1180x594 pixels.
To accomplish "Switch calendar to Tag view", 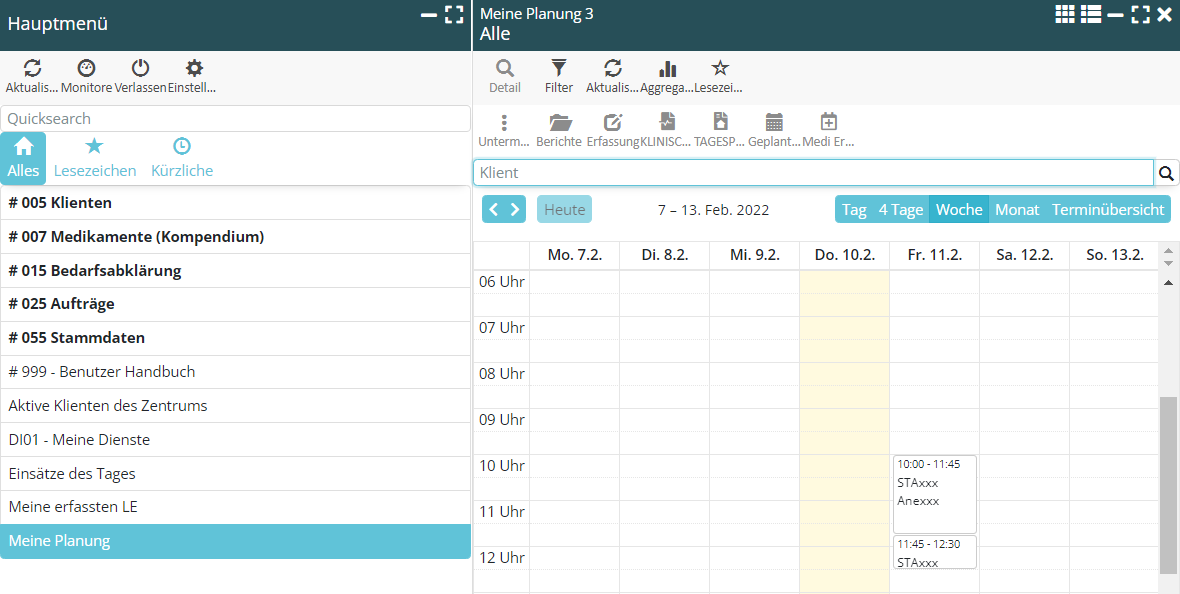I will click(854, 210).
